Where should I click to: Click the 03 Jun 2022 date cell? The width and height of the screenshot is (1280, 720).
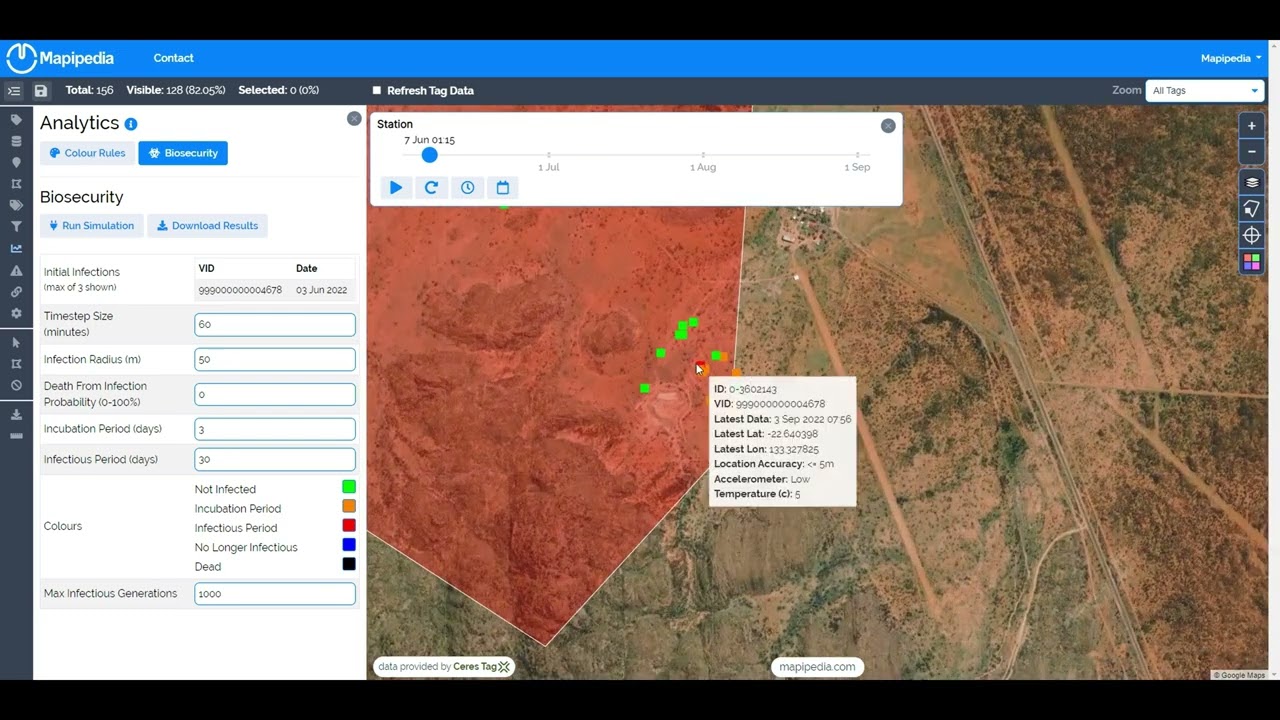click(x=322, y=290)
